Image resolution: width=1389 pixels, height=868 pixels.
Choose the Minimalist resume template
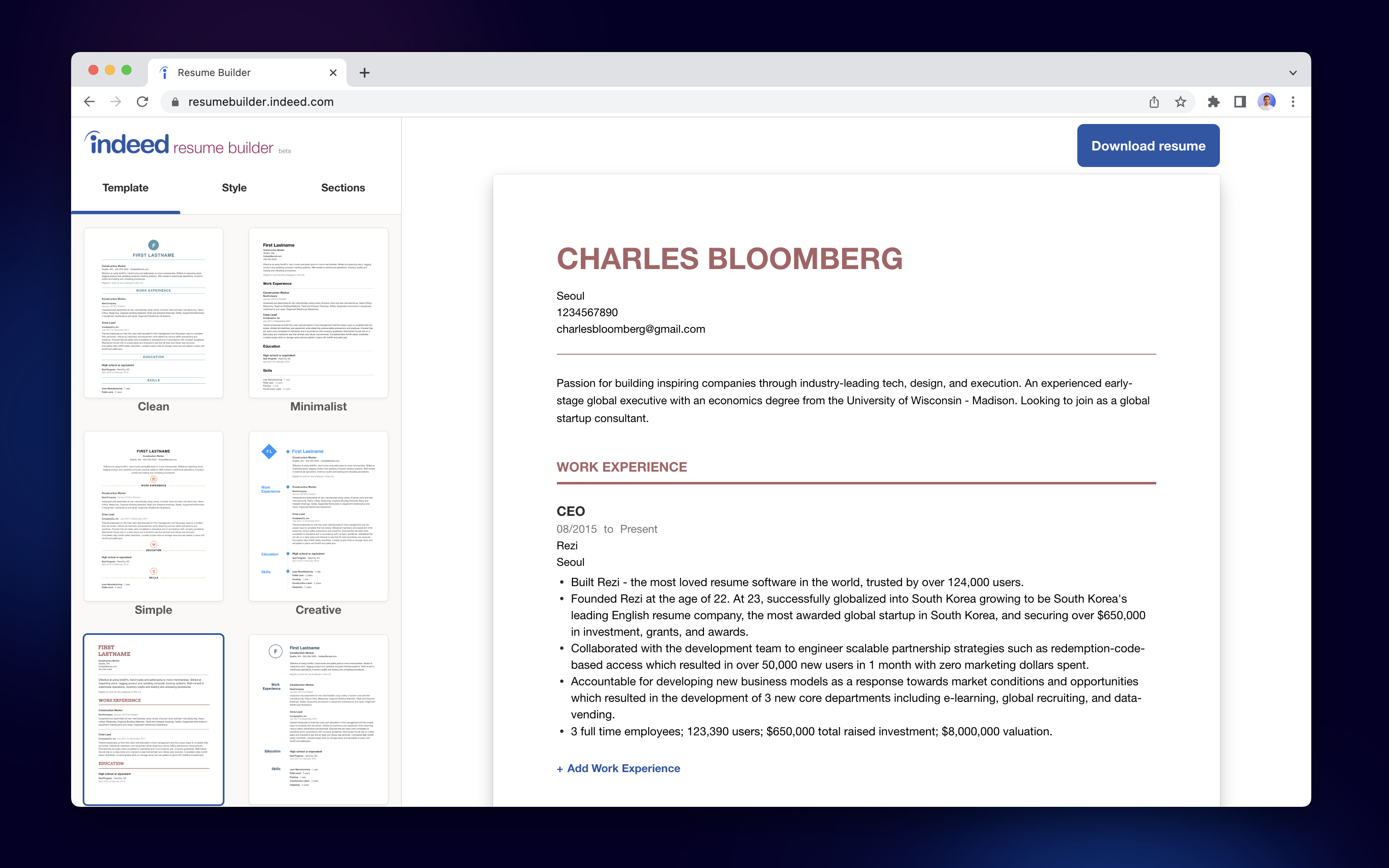318,313
